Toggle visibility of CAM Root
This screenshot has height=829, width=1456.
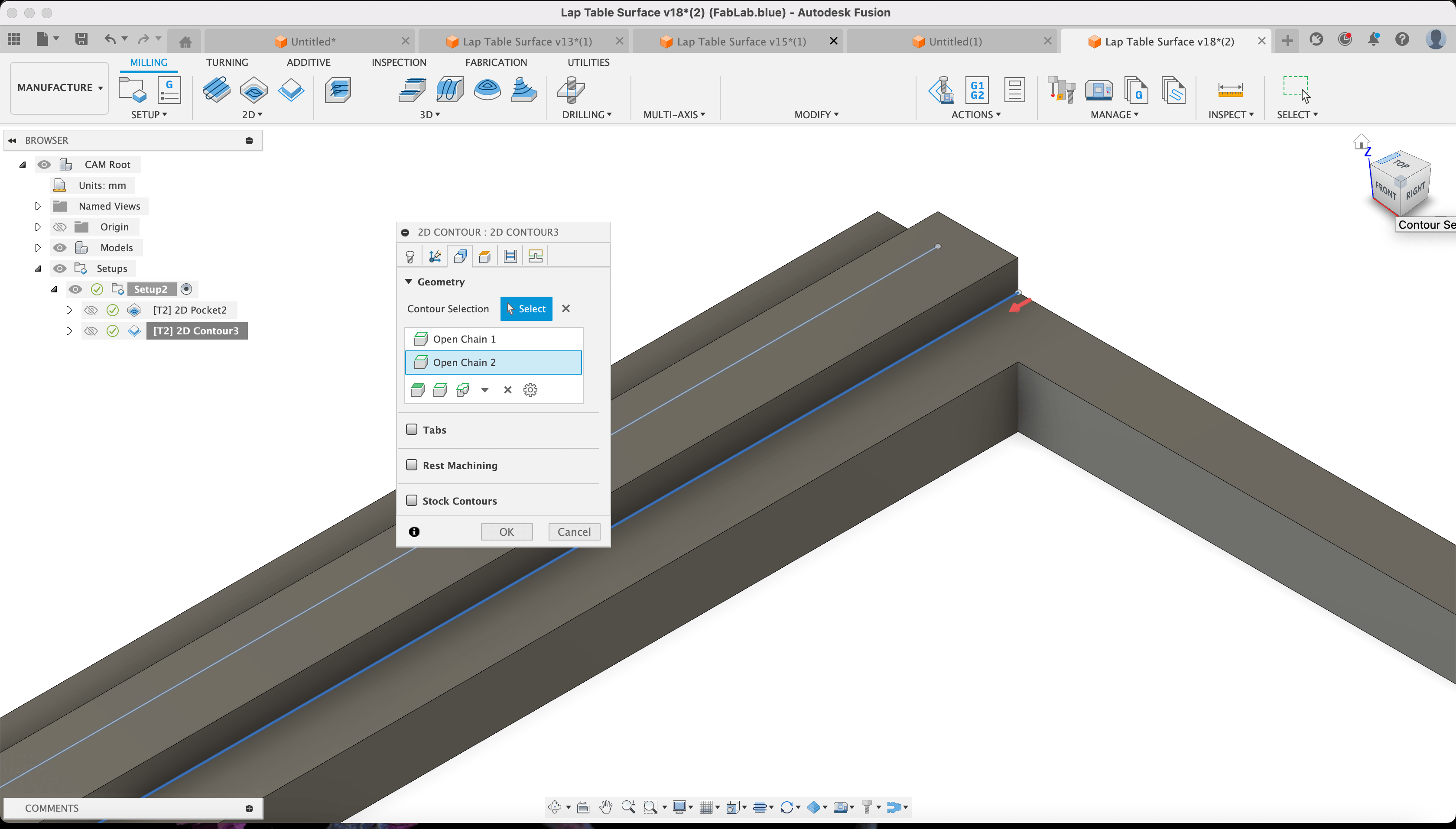(44, 165)
